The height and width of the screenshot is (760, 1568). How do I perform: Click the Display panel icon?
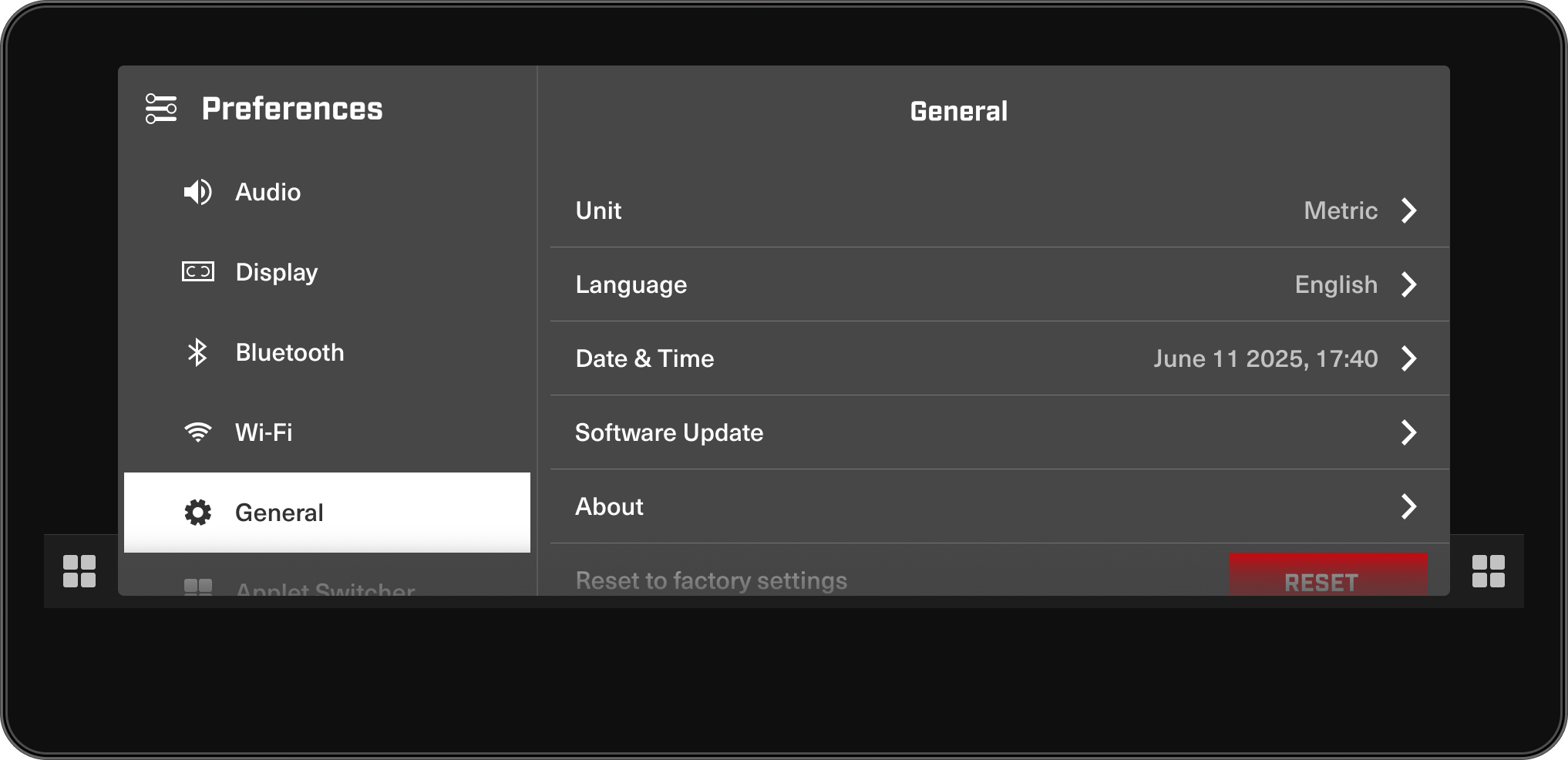197,271
